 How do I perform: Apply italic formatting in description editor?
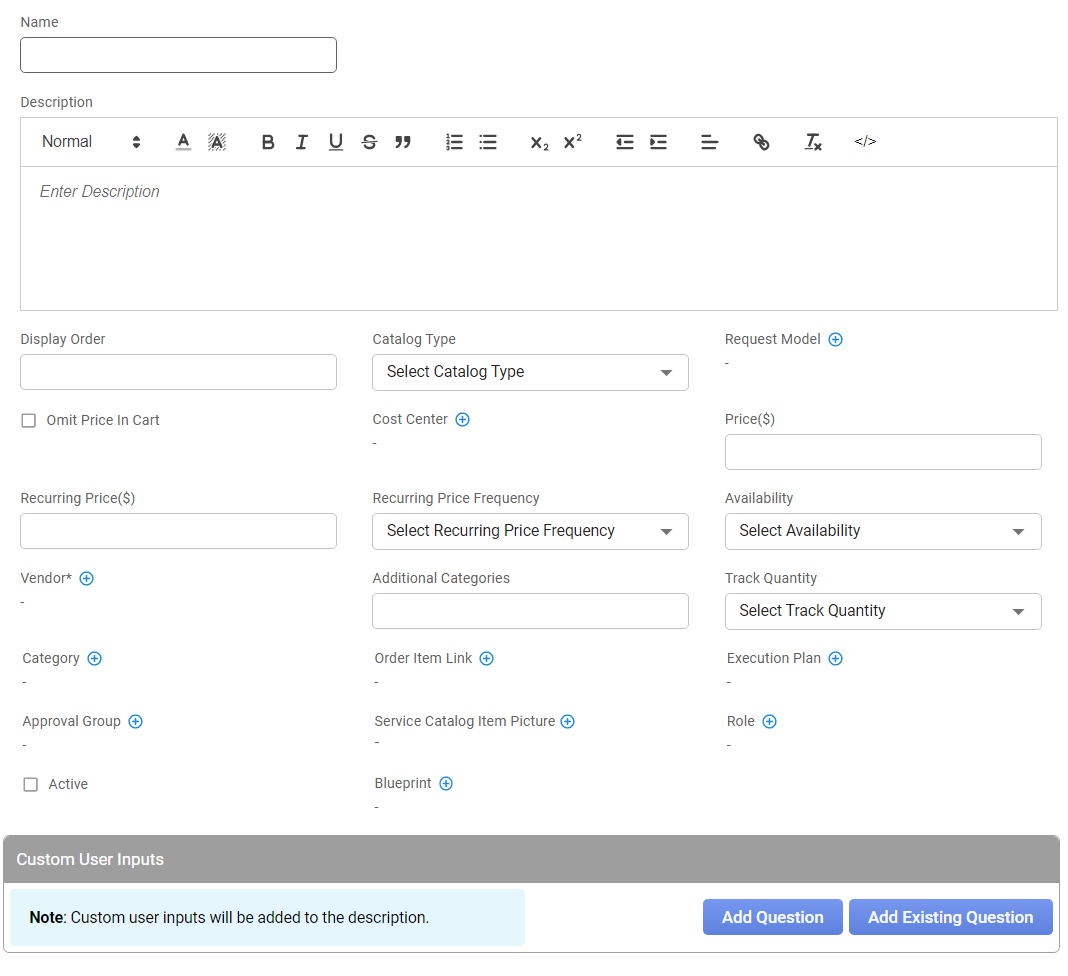pos(301,142)
